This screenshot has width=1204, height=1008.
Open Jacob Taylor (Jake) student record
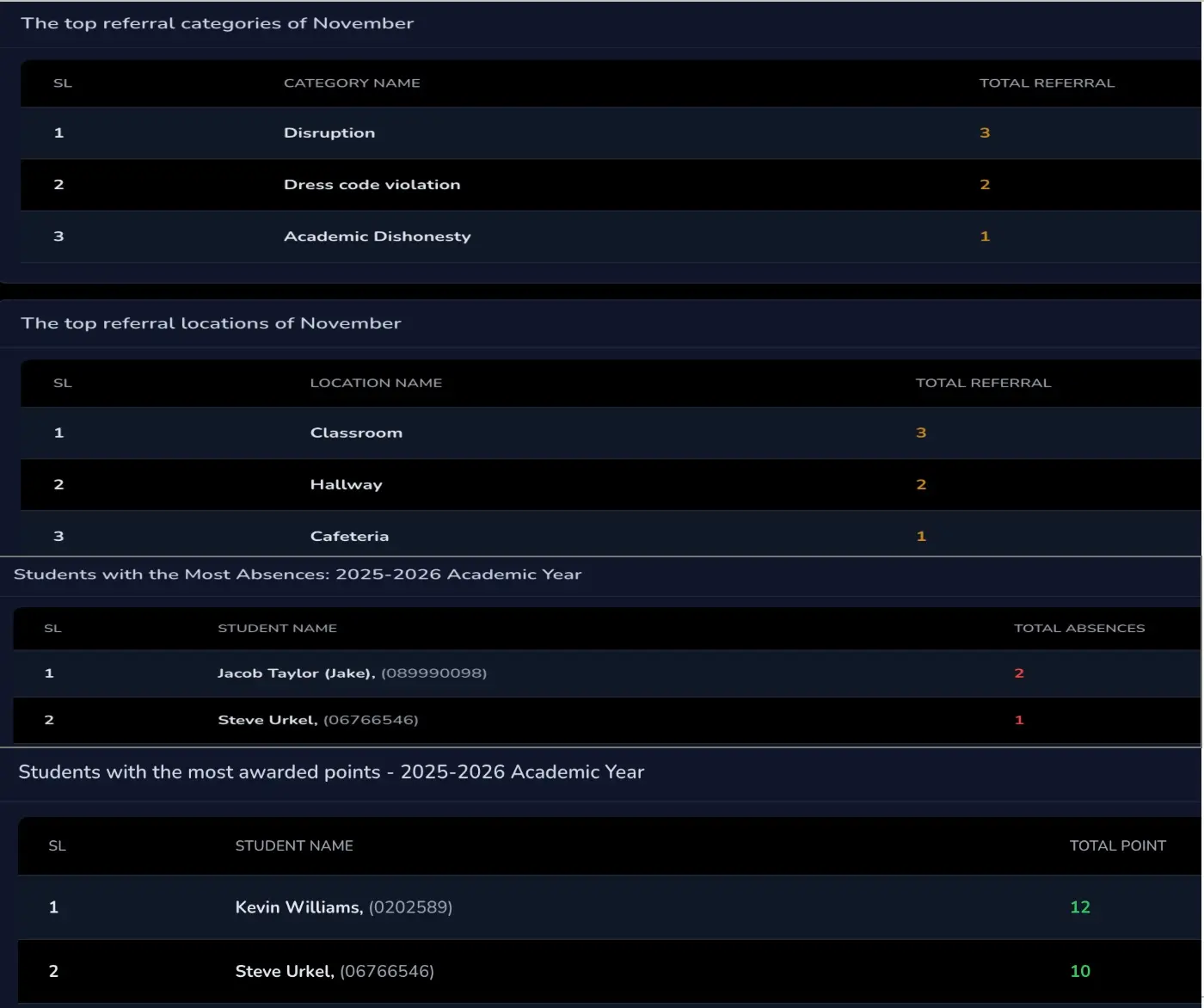coord(296,673)
